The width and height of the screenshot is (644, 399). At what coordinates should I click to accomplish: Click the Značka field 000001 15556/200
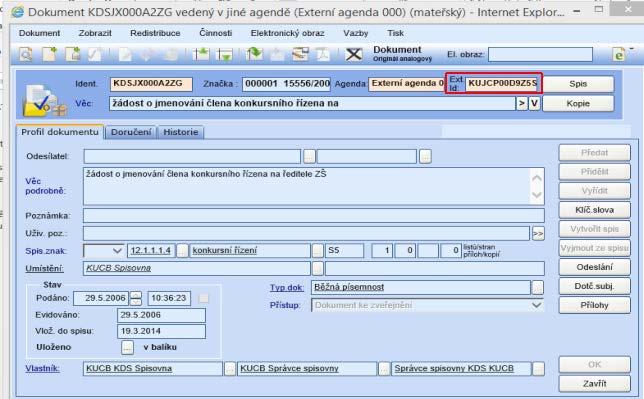coord(286,84)
